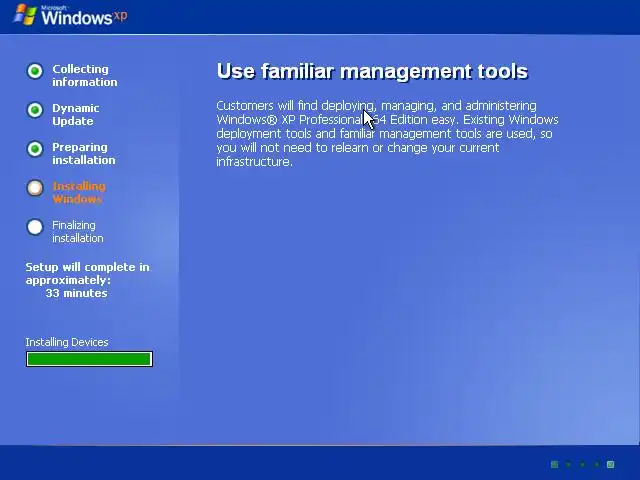Click the 'Preparing installation' step label
This screenshot has height=480, width=640.
(x=84, y=153)
